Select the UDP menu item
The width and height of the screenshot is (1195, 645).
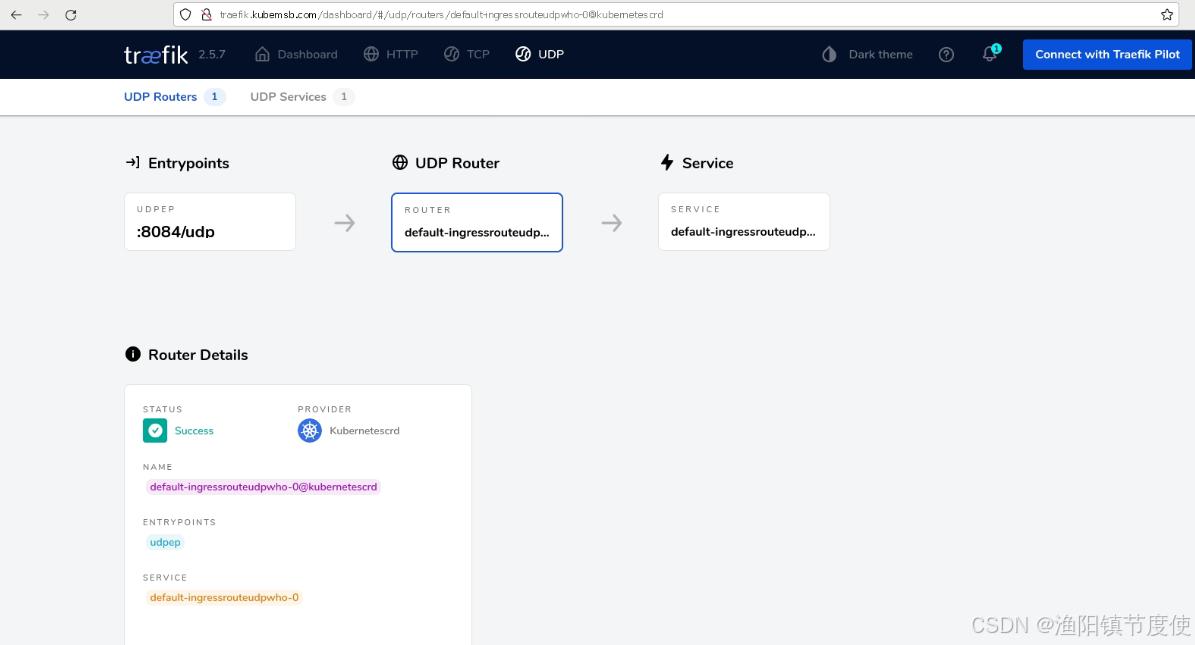click(540, 54)
